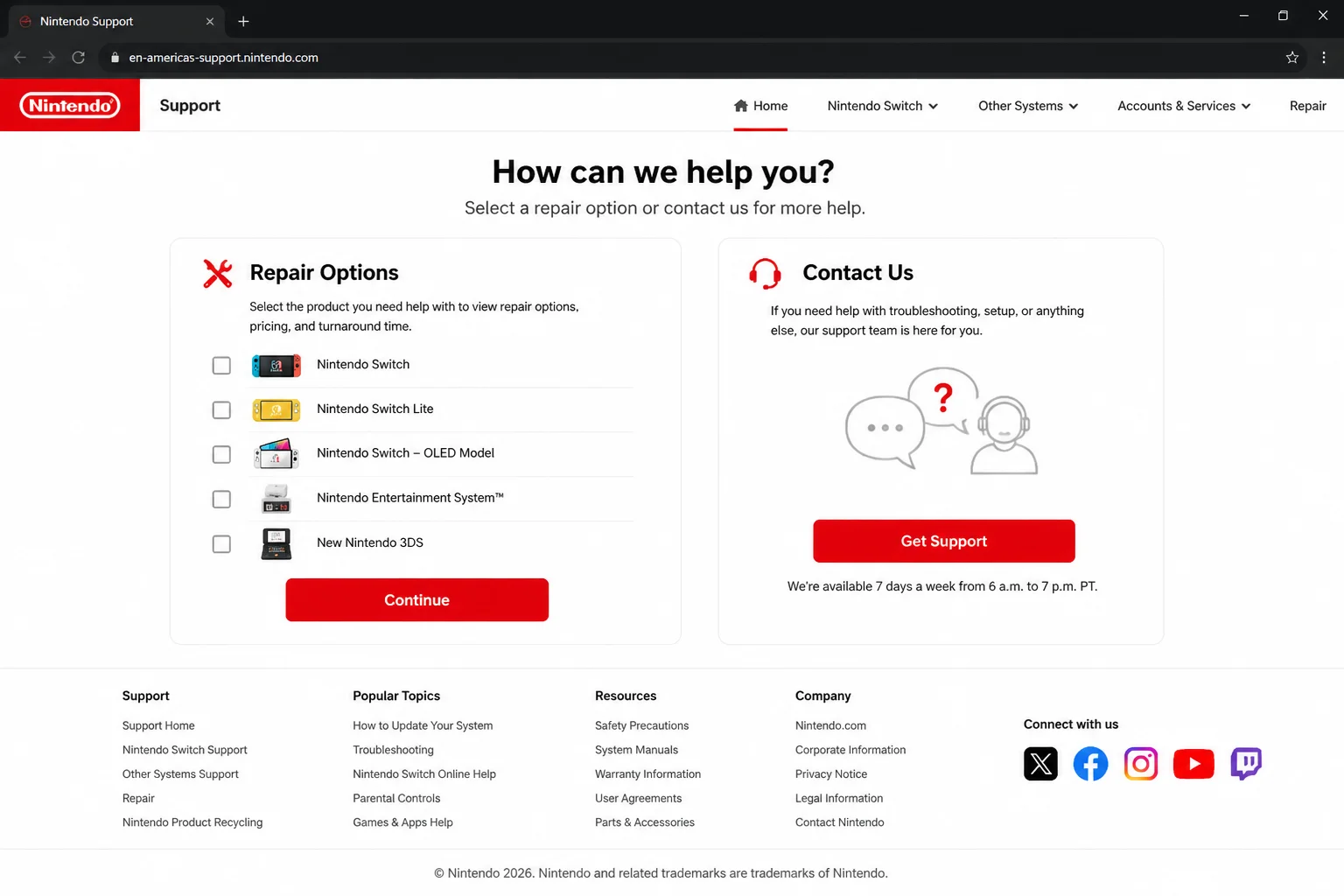This screenshot has height=896, width=1344.
Task: Open the Parts & Accessories link
Action: pyautogui.click(x=645, y=822)
